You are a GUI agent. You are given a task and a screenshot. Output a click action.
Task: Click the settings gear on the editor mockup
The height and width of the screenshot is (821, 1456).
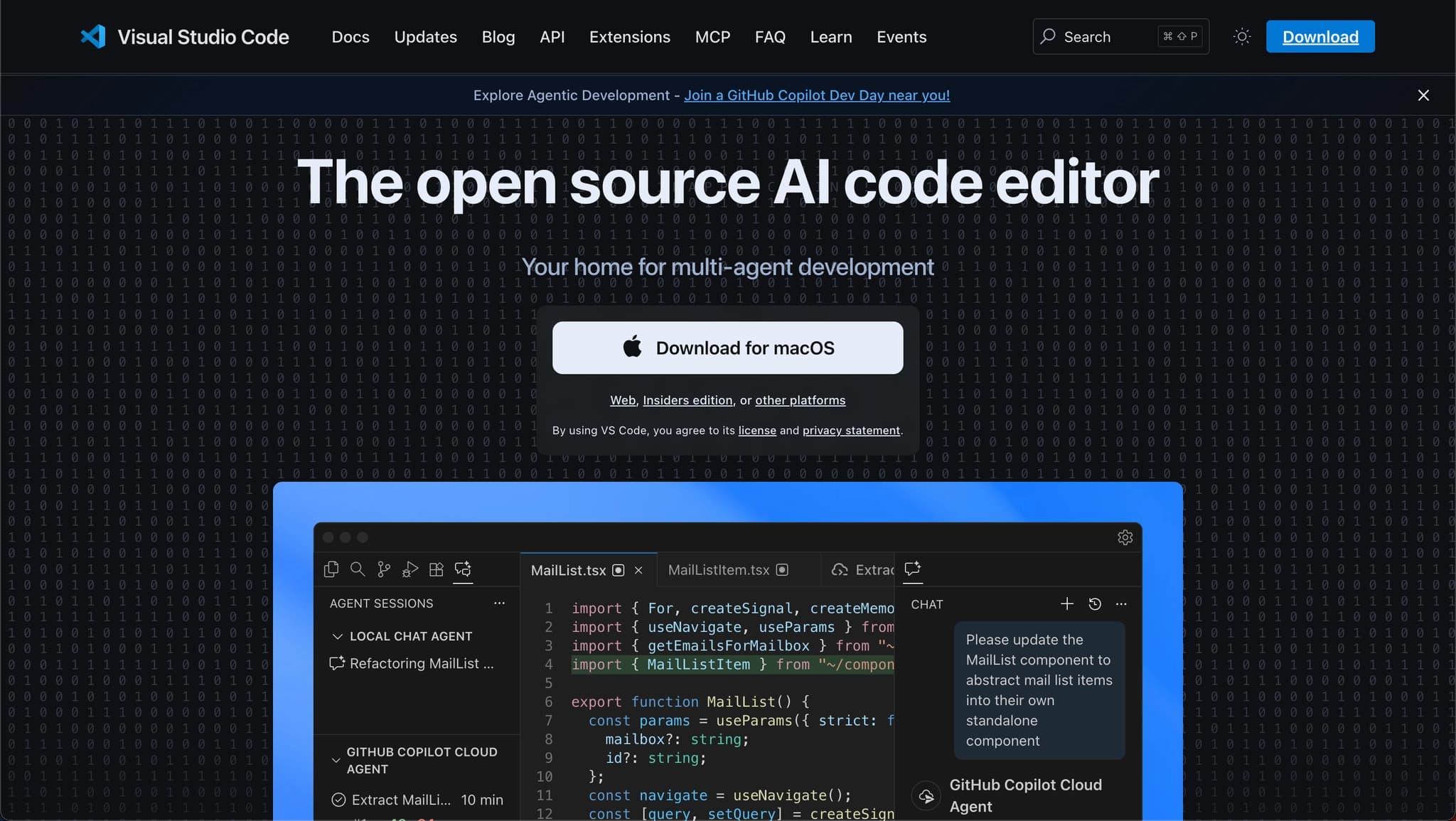[1124, 537]
